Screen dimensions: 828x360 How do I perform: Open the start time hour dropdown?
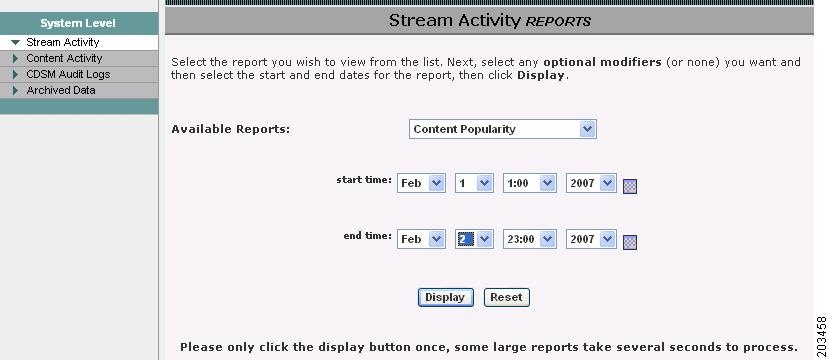pos(529,183)
